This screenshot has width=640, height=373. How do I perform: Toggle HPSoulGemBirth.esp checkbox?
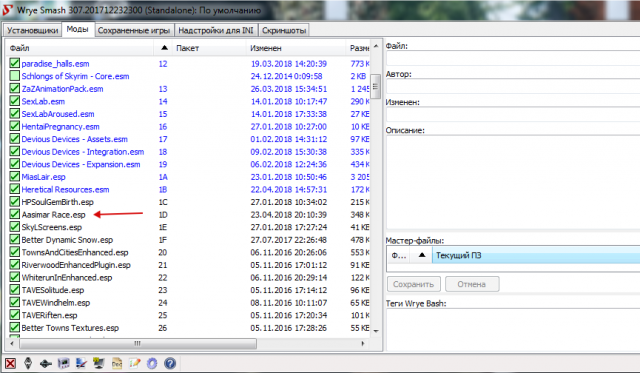click(x=15, y=202)
